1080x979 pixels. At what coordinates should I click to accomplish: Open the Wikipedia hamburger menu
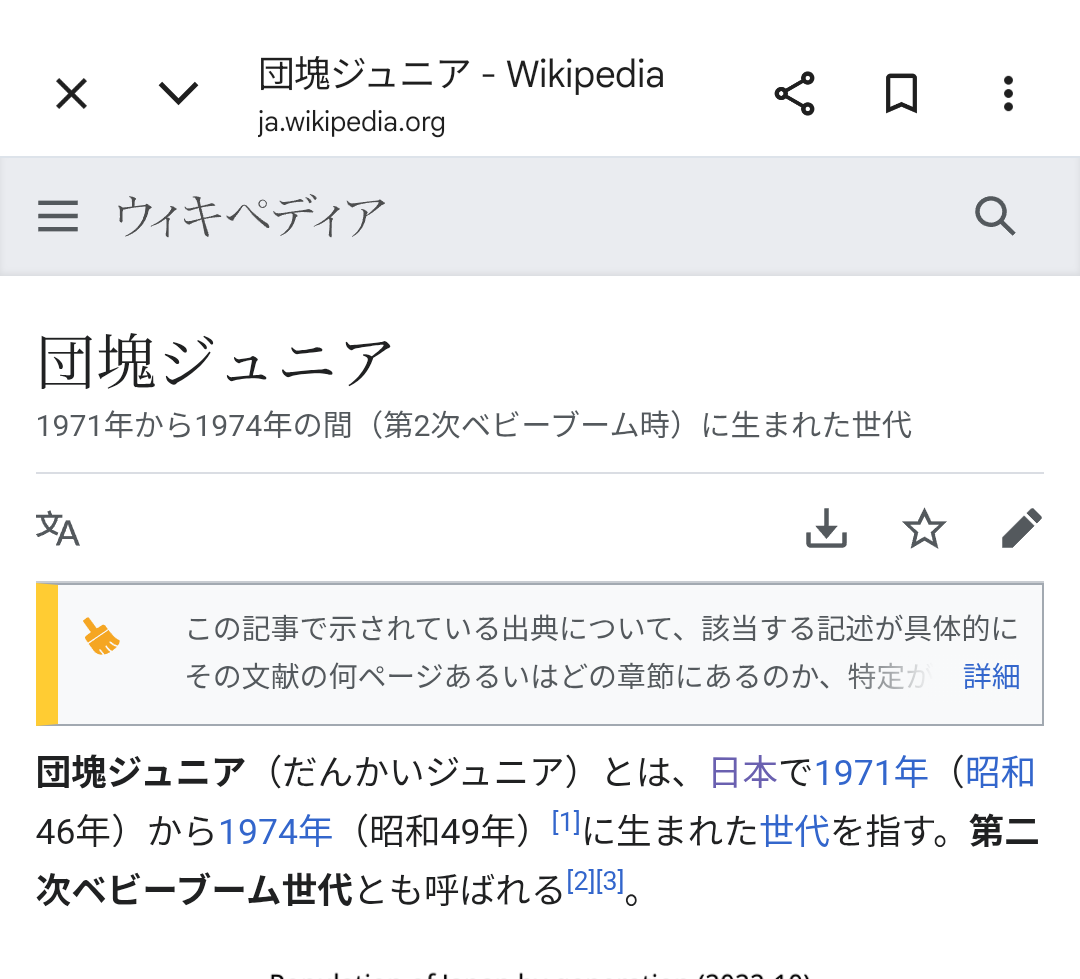58,216
